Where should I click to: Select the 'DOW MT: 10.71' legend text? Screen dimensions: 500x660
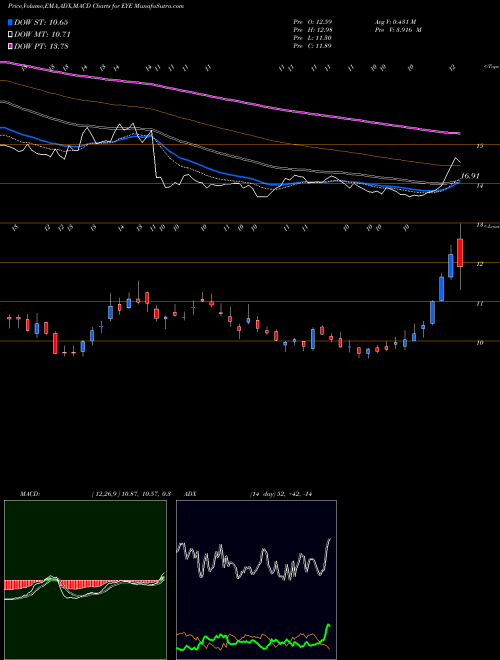coord(42,34)
